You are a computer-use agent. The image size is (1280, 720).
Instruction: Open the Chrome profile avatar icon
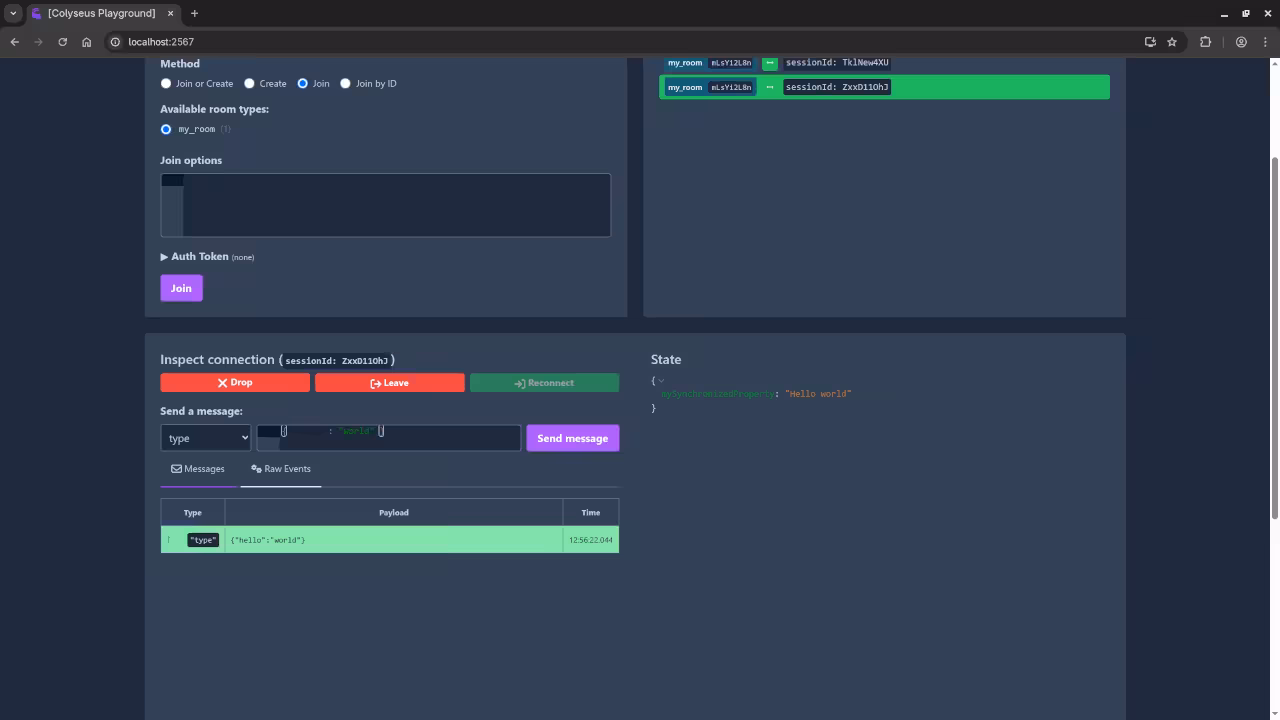coord(1241,42)
